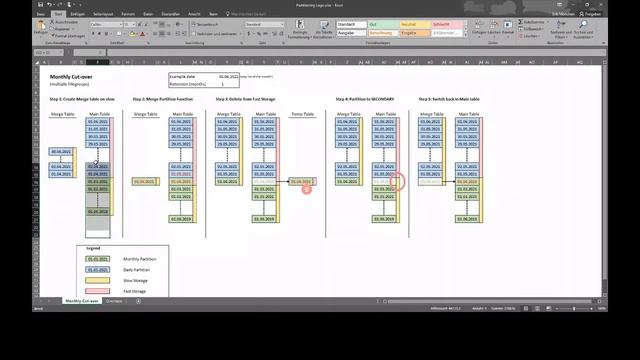Toggle bold formatting in ribbon
This screenshot has height=360, width=640.
(93, 34)
